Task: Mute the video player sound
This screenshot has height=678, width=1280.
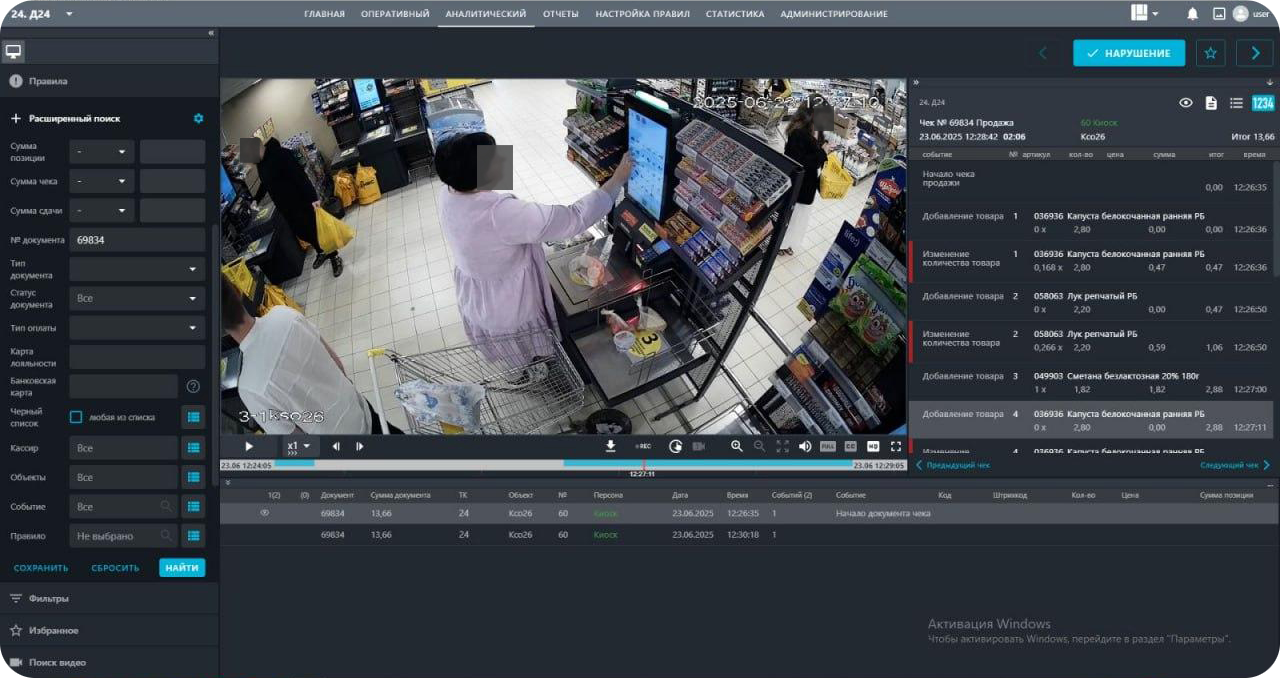Action: click(805, 446)
